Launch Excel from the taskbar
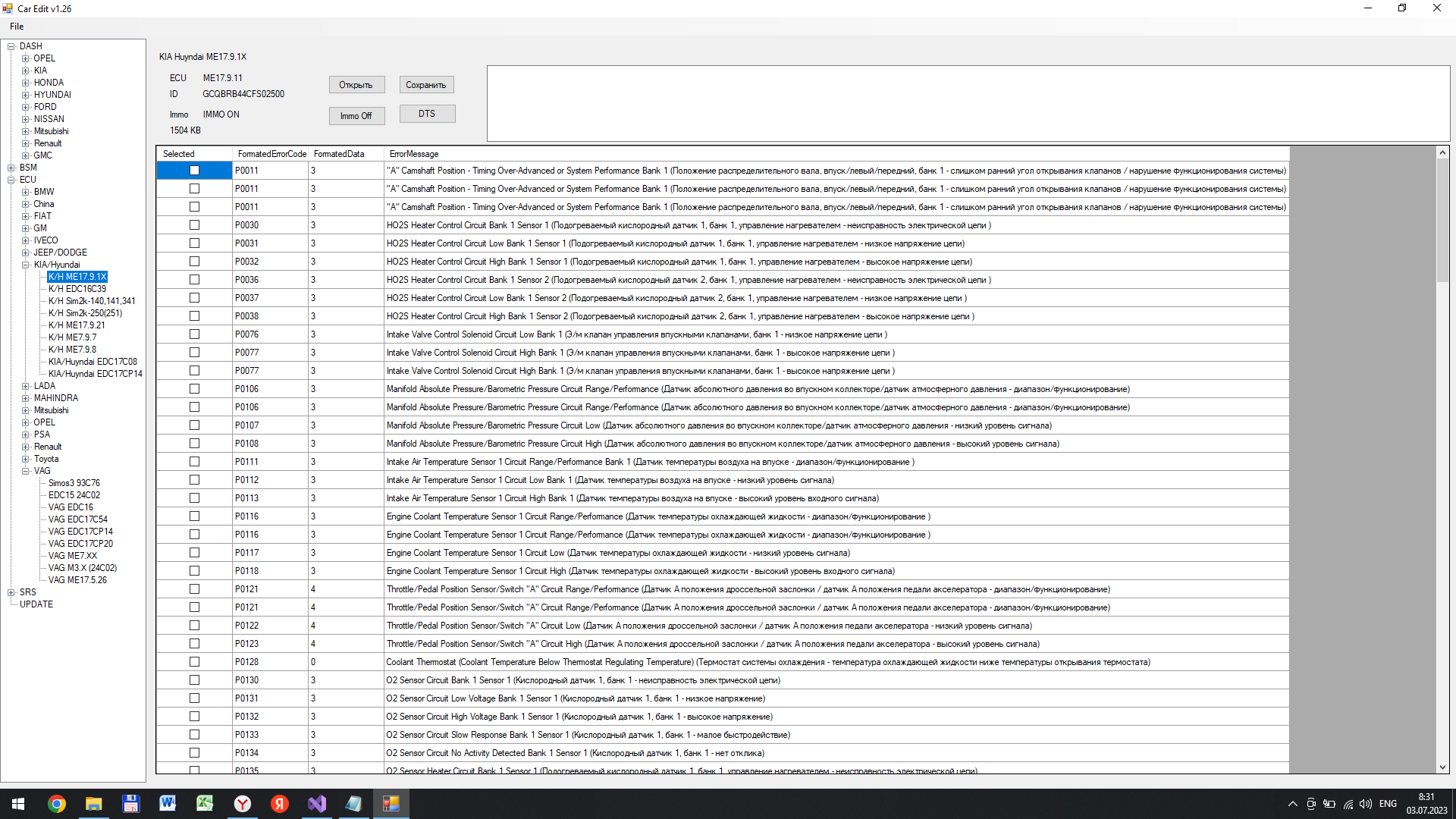Image resolution: width=1456 pixels, height=819 pixels. [x=205, y=804]
